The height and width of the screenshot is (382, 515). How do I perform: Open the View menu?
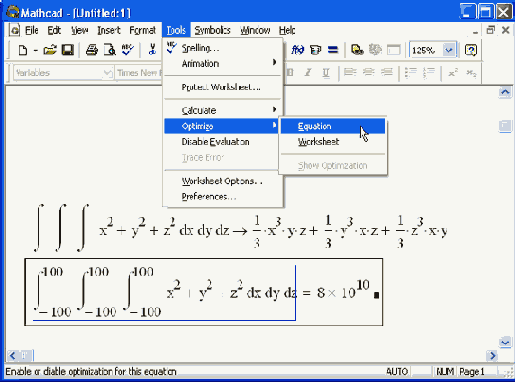[x=80, y=30]
